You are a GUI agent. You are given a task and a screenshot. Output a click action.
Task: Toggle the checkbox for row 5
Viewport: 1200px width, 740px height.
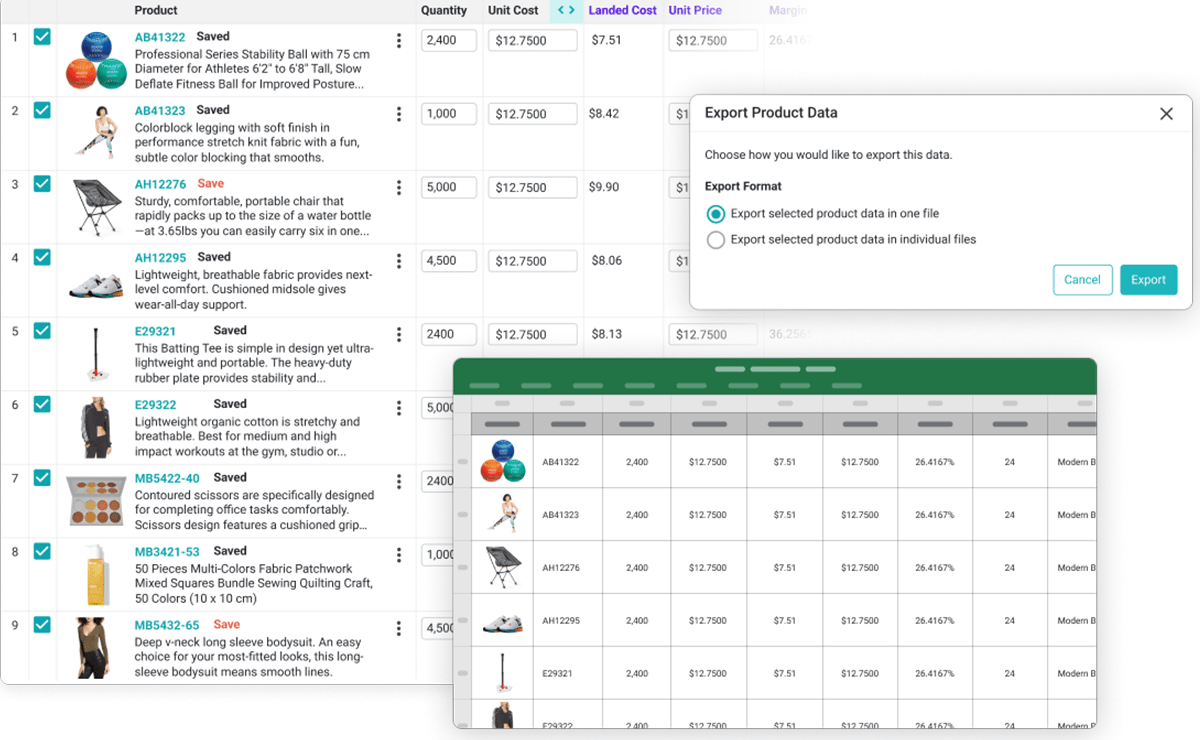(42, 331)
